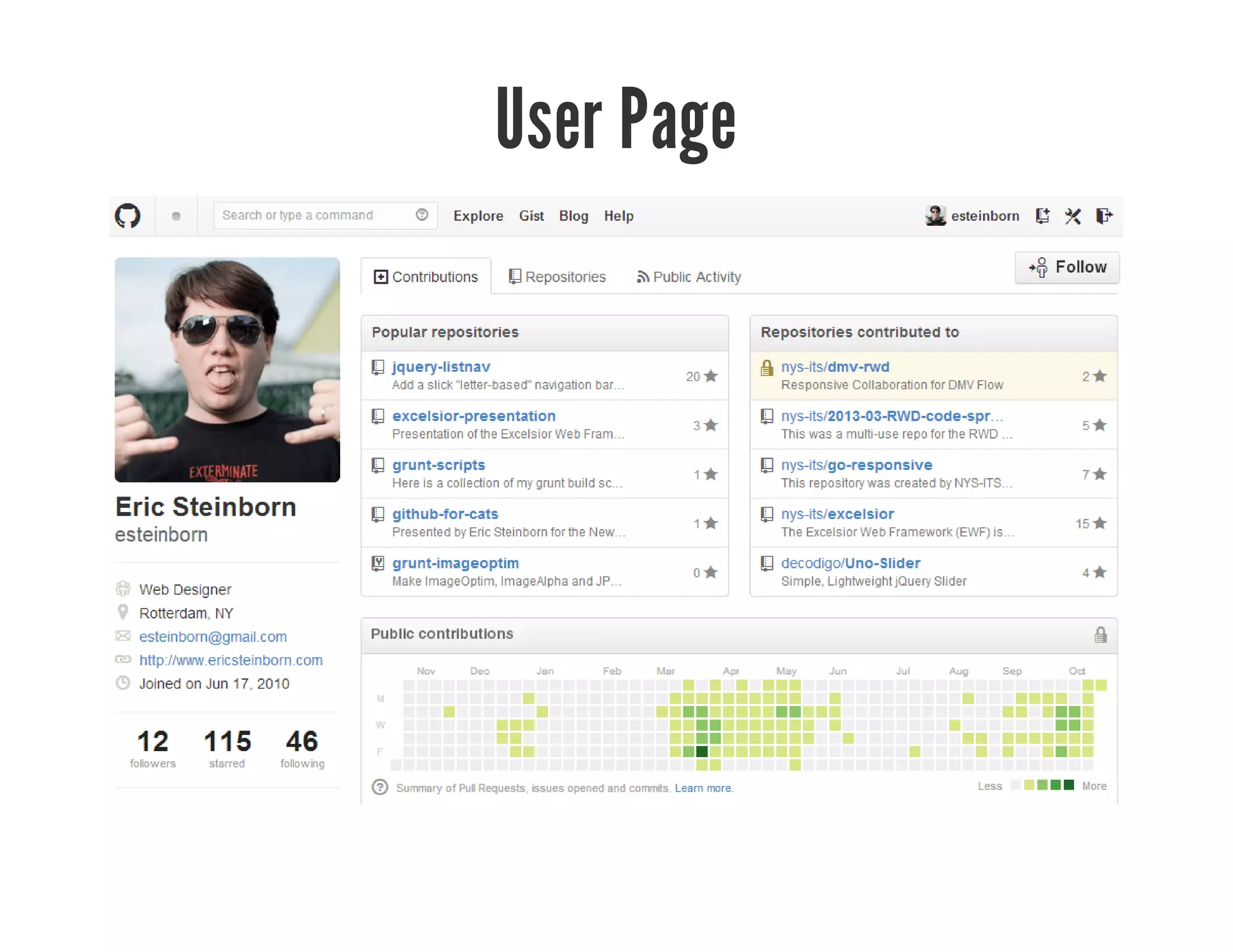Switch to the Repositories tab
This screenshot has height=952, width=1233.
557,277
